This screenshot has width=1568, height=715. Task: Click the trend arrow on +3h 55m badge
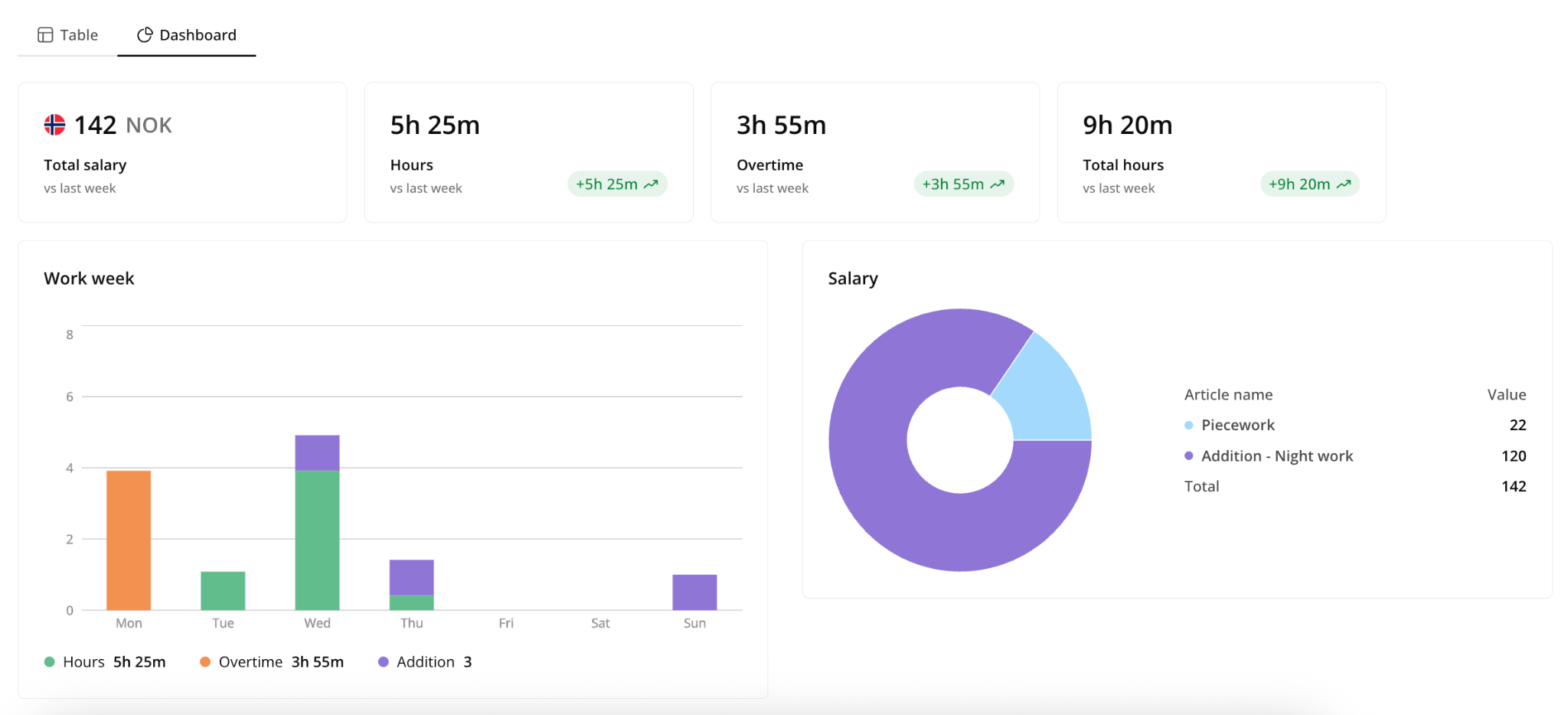pyautogui.click(x=998, y=184)
